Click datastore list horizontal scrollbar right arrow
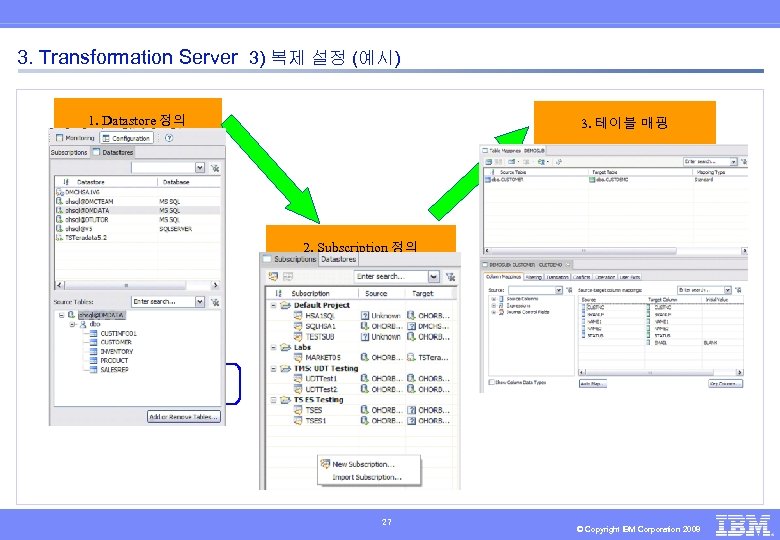Image resolution: width=780 pixels, height=540 pixels. coord(215,285)
